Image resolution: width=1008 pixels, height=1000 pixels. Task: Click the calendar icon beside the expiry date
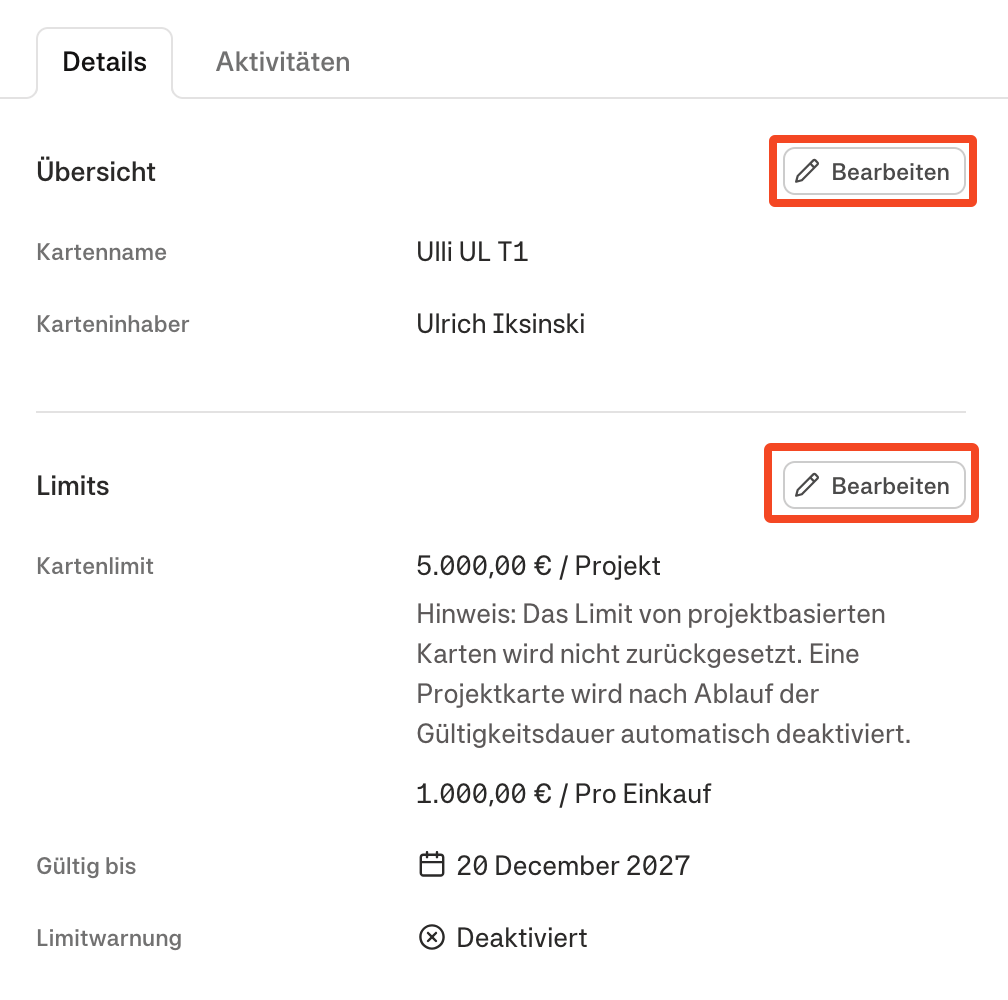431,865
